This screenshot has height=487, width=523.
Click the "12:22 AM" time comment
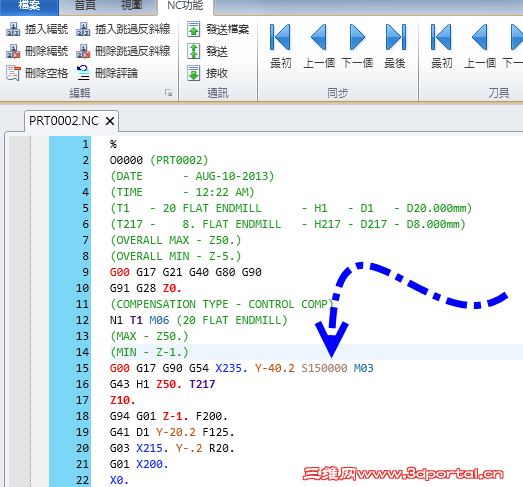click(222, 192)
